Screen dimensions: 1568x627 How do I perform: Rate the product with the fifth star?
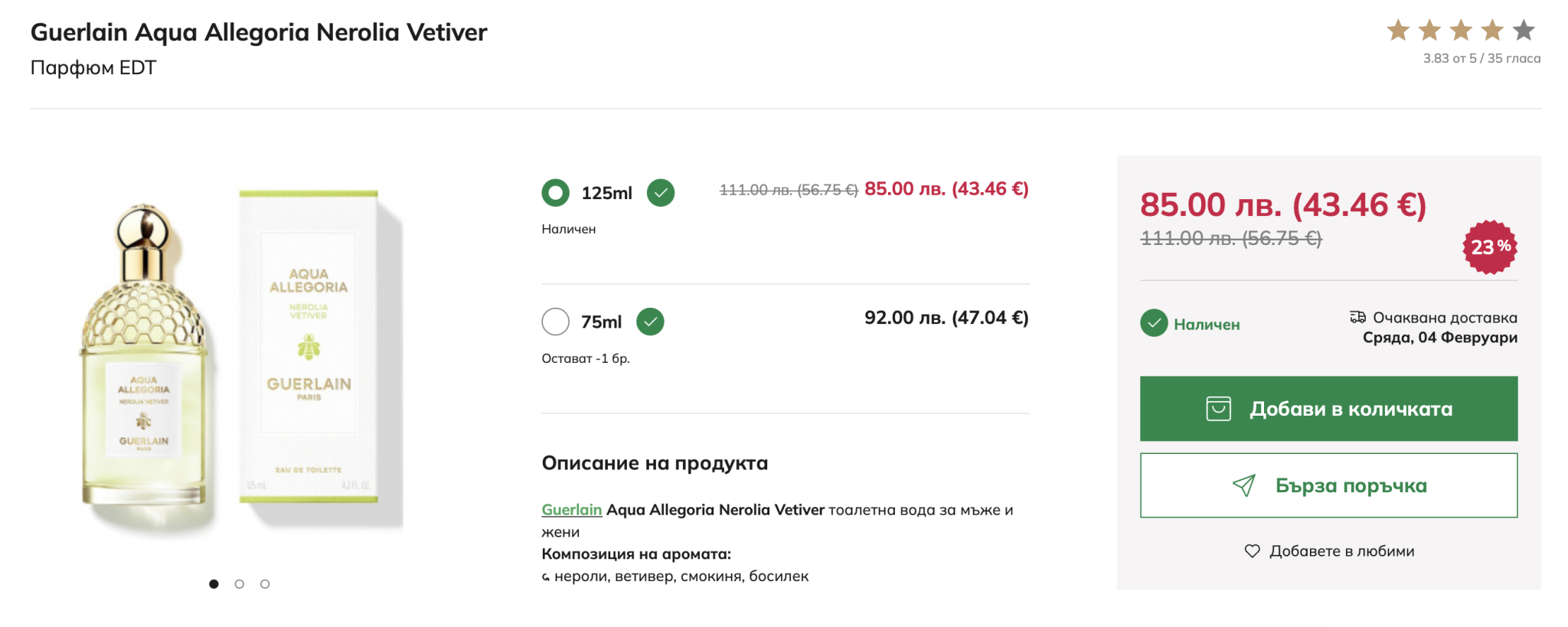[1524, 31]
